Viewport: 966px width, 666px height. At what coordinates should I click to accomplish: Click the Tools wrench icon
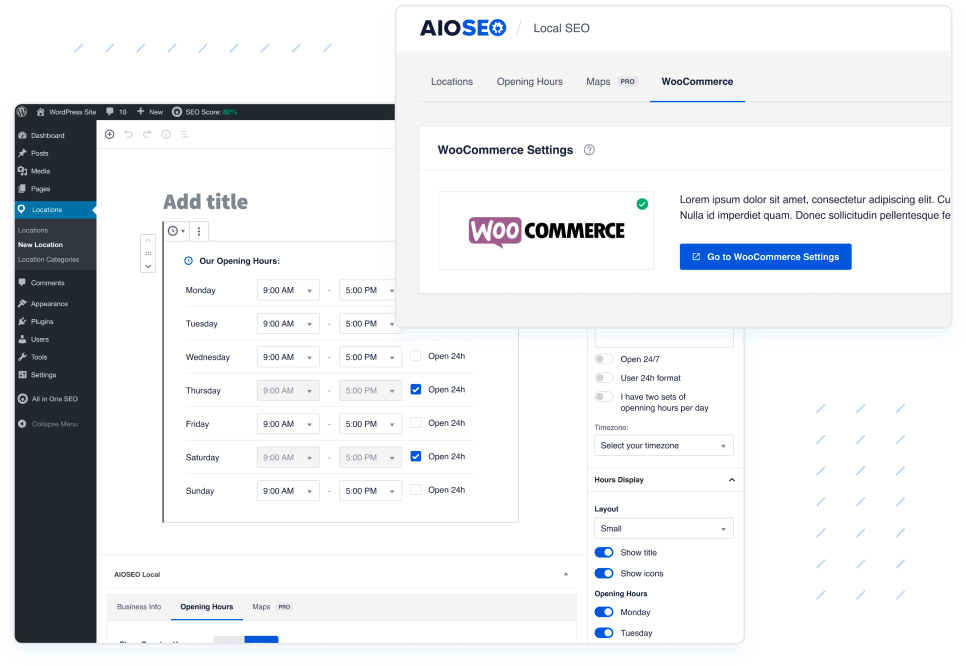[x=23, y=357]
